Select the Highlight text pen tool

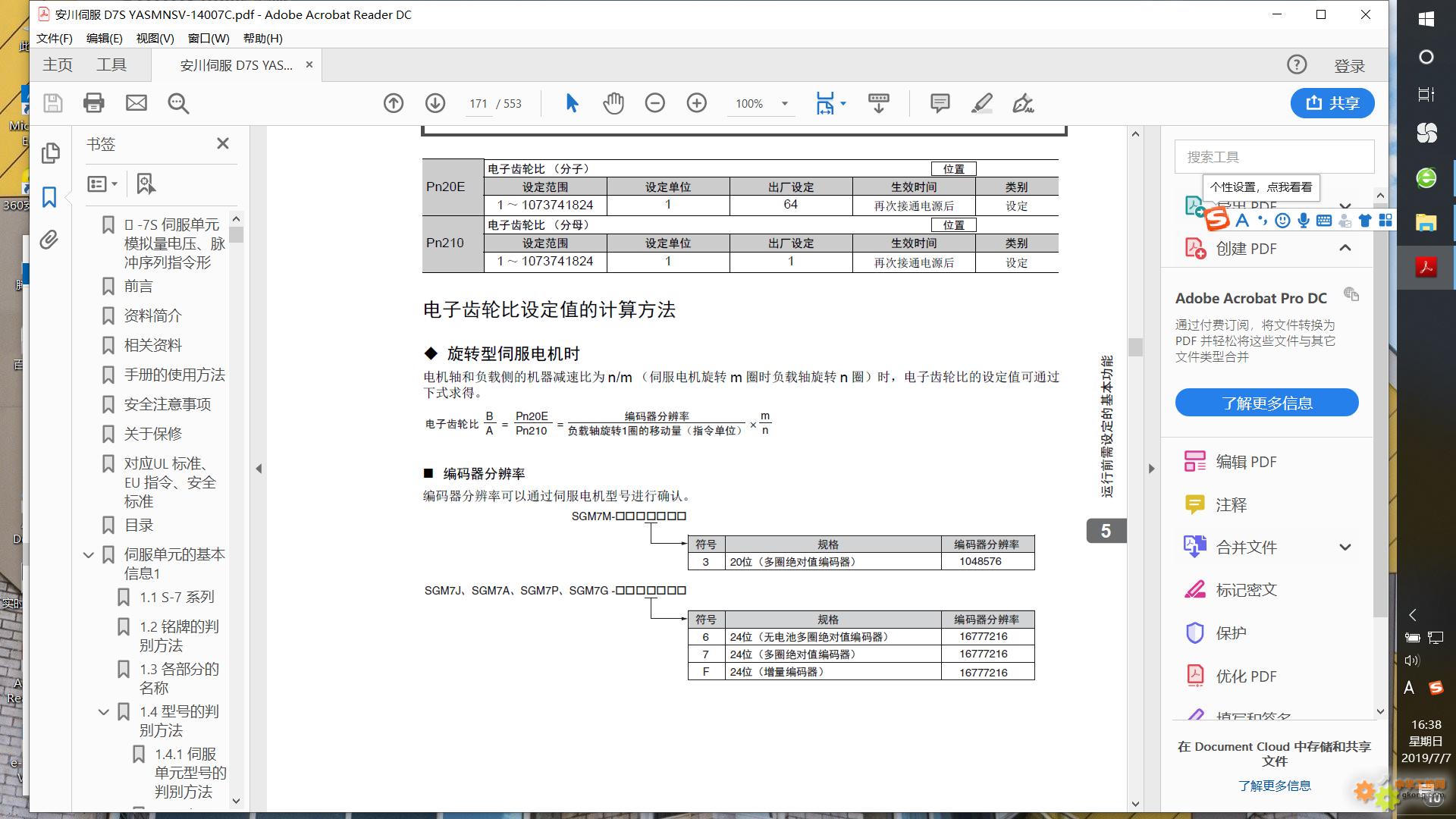[x=982, y=103]
